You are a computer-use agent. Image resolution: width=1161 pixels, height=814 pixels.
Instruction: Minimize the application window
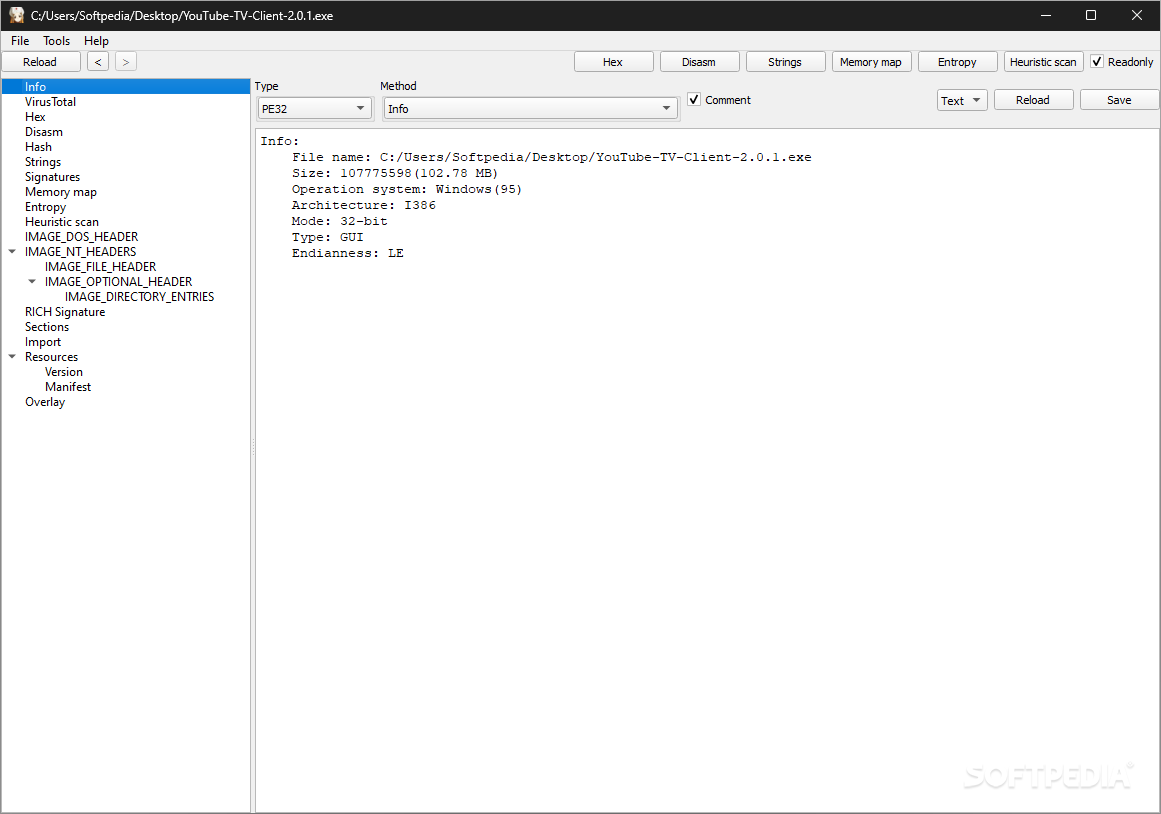tap(1045, 15)
